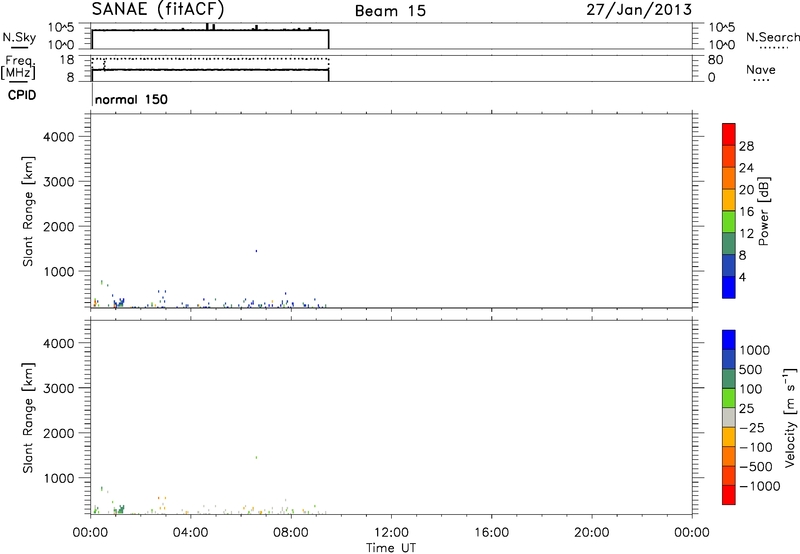The height and width of the screenshot is (554, 800).
Task: Click the Time UT axis label
Action: [x=391, y=548]
